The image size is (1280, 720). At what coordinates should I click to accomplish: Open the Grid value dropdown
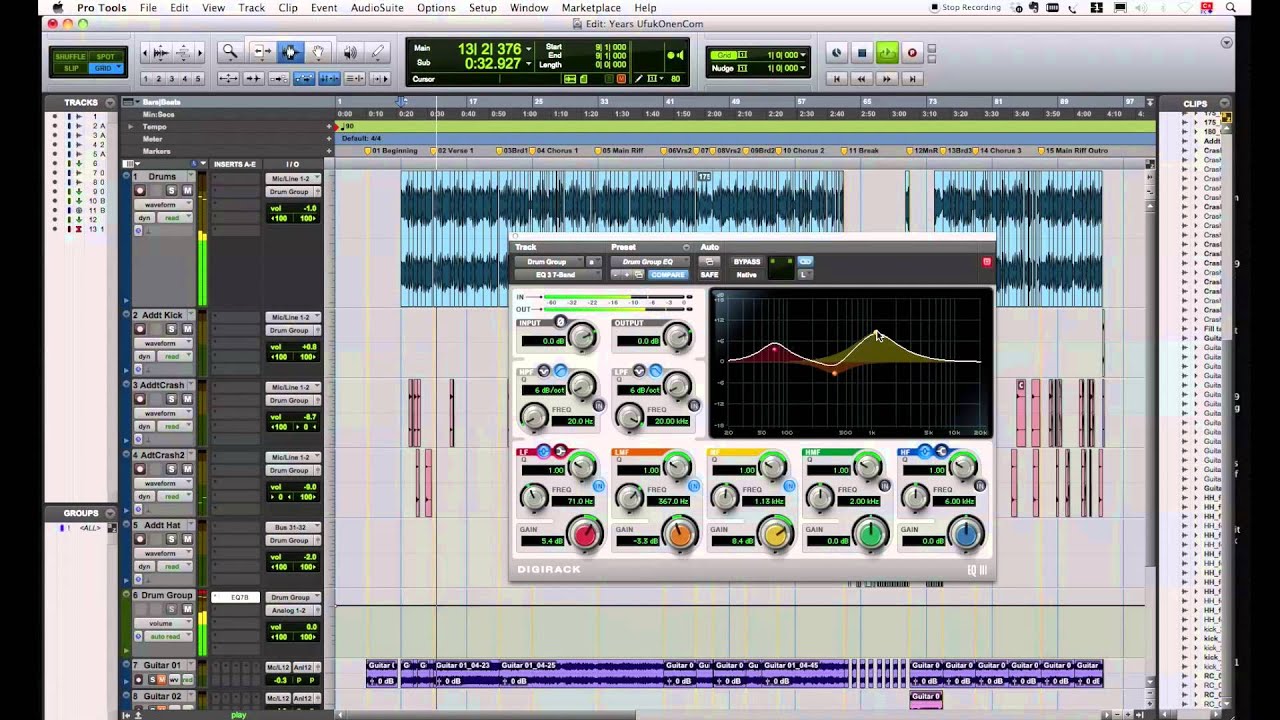tap(804, 55)
